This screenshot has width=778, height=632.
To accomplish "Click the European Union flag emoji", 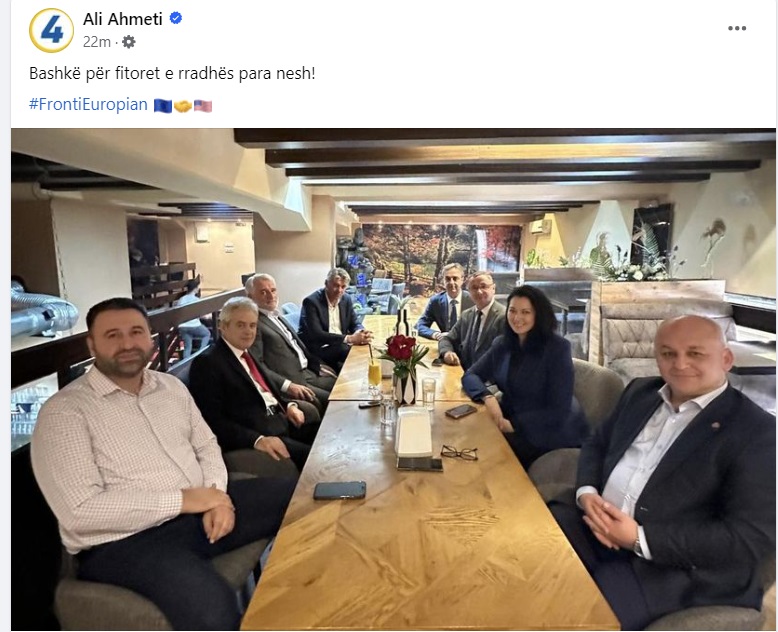I will point(162,106).
